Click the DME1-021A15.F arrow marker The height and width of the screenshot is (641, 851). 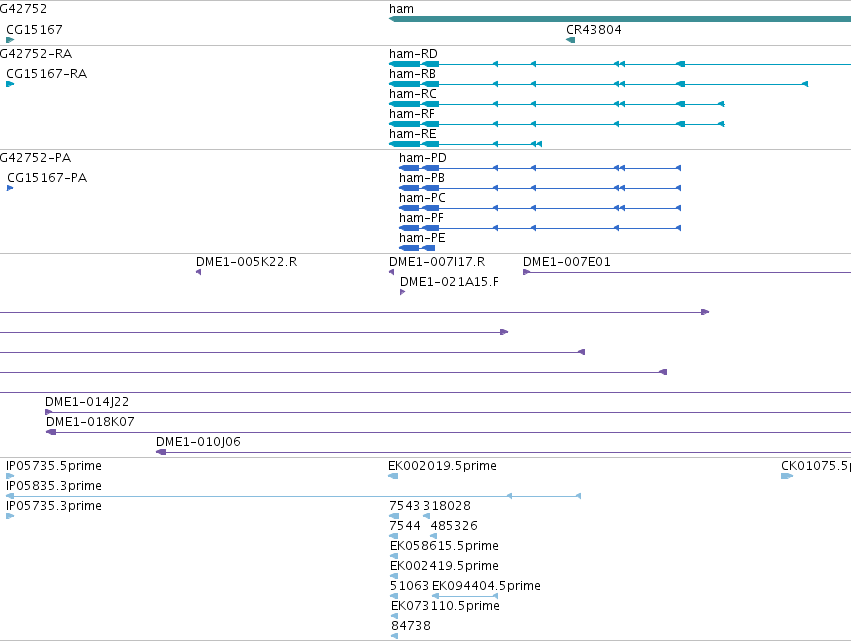[x=402, y=292]
